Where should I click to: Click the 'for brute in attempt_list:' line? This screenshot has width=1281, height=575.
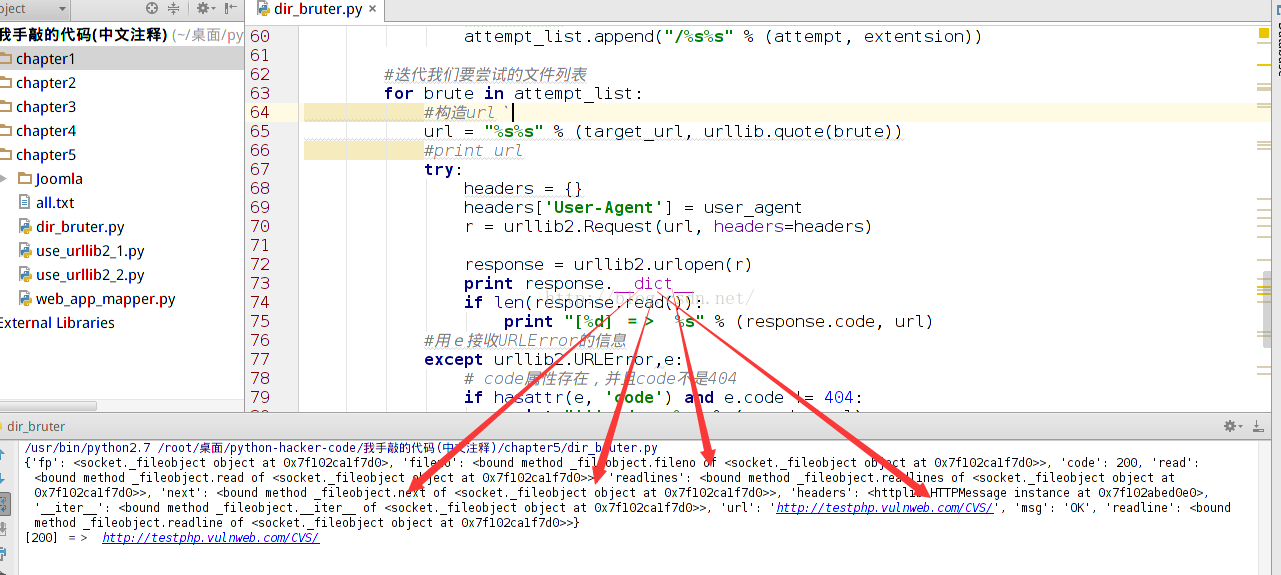[513, 93]
